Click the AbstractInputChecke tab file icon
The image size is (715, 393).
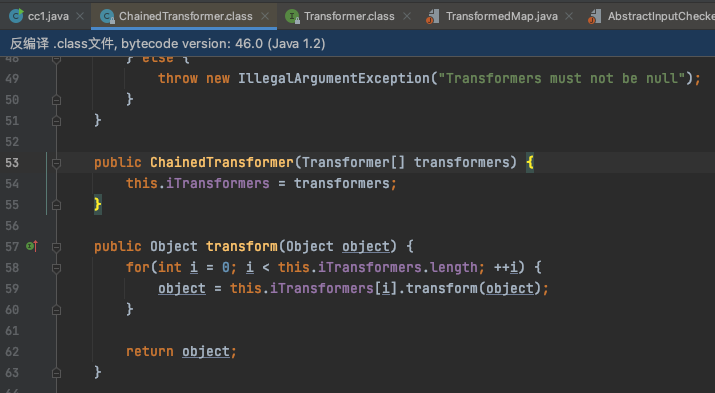pyautogui.click(x=595, y=16)
